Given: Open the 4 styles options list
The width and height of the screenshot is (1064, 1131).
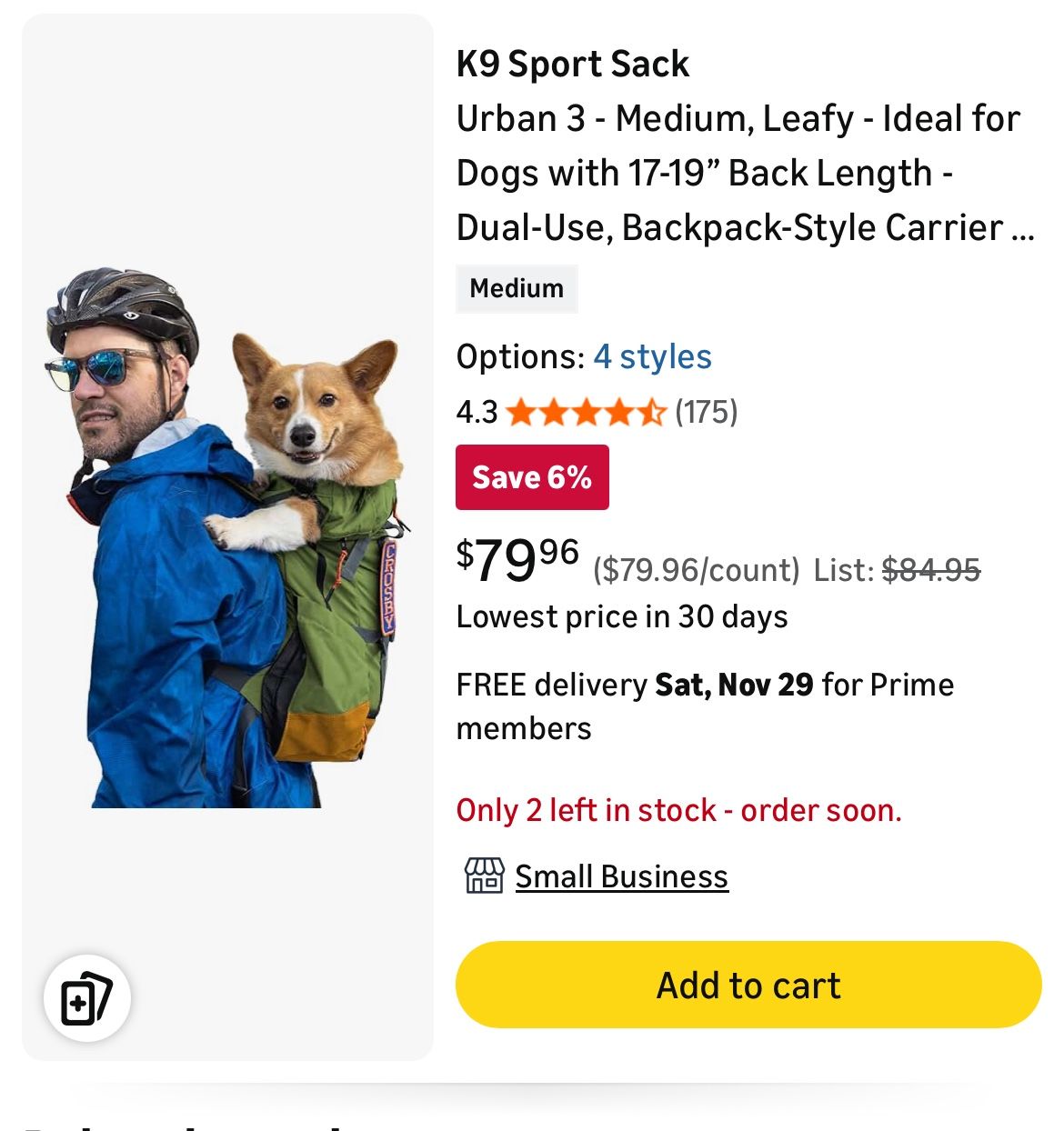Looking at the screenshot, I should pyautogui.click(x=652, y=356).
